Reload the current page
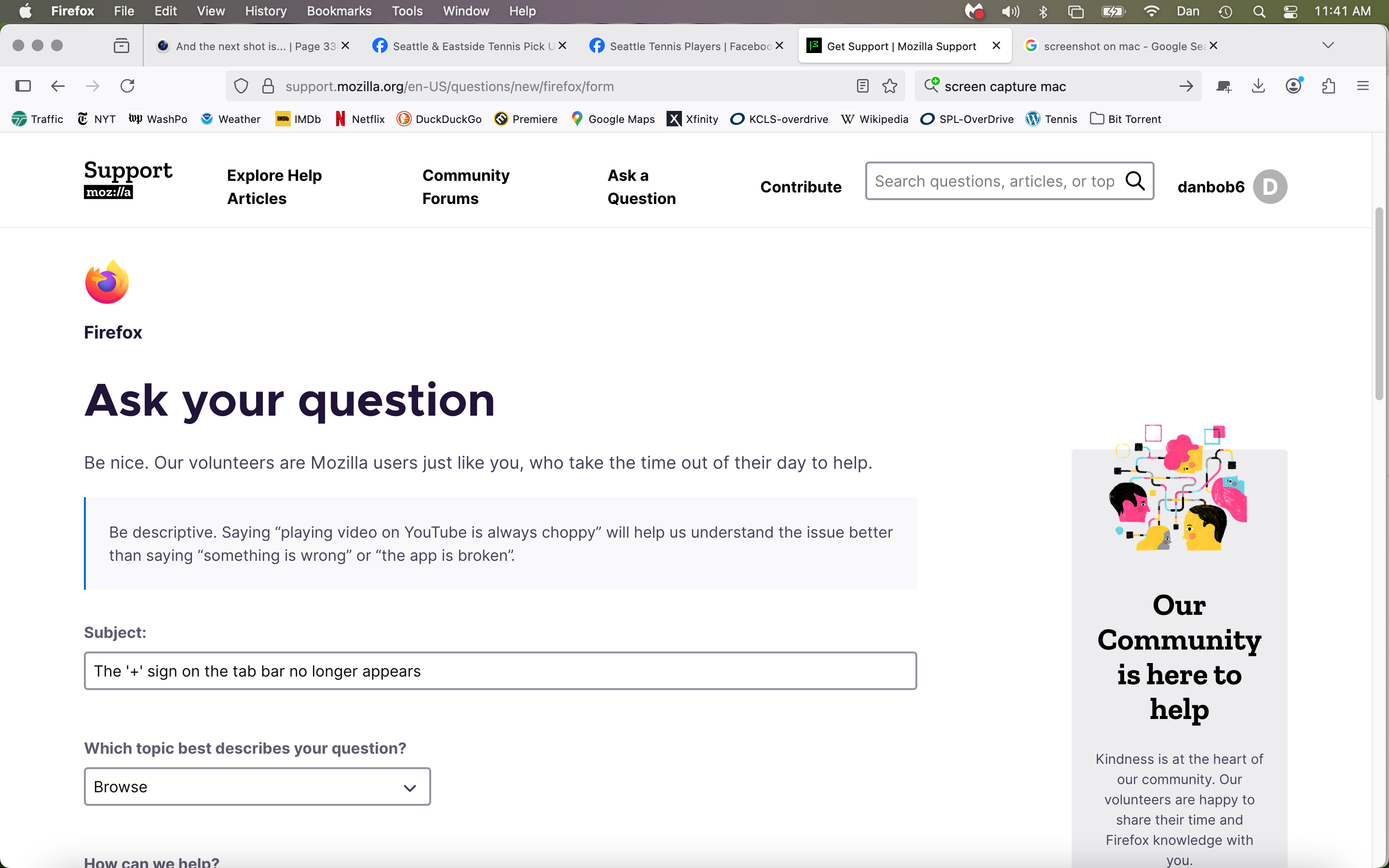Viewport: 1389px width, 868px height. [127, 86]
